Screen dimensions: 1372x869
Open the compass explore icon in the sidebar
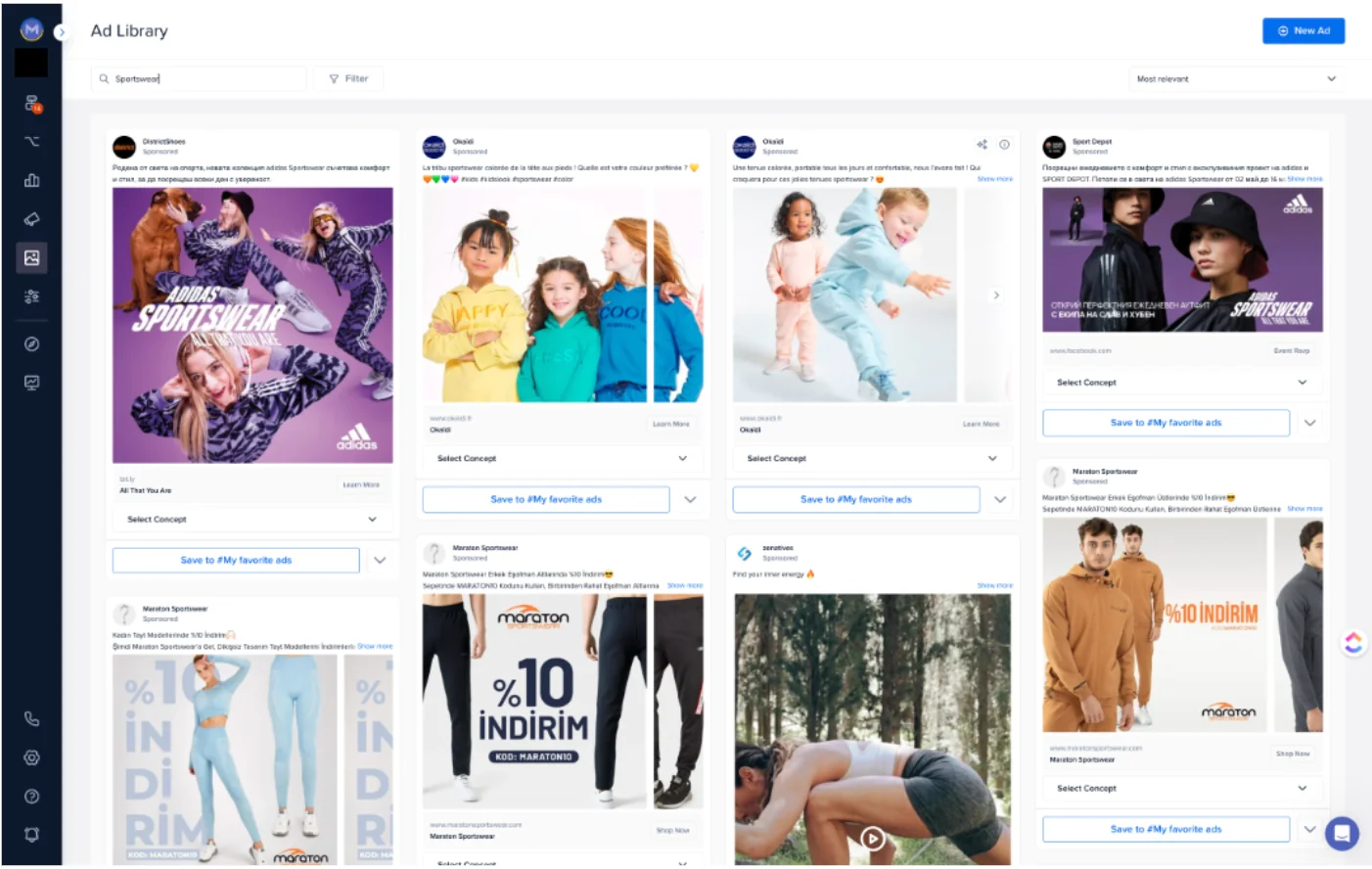[31, 343]
